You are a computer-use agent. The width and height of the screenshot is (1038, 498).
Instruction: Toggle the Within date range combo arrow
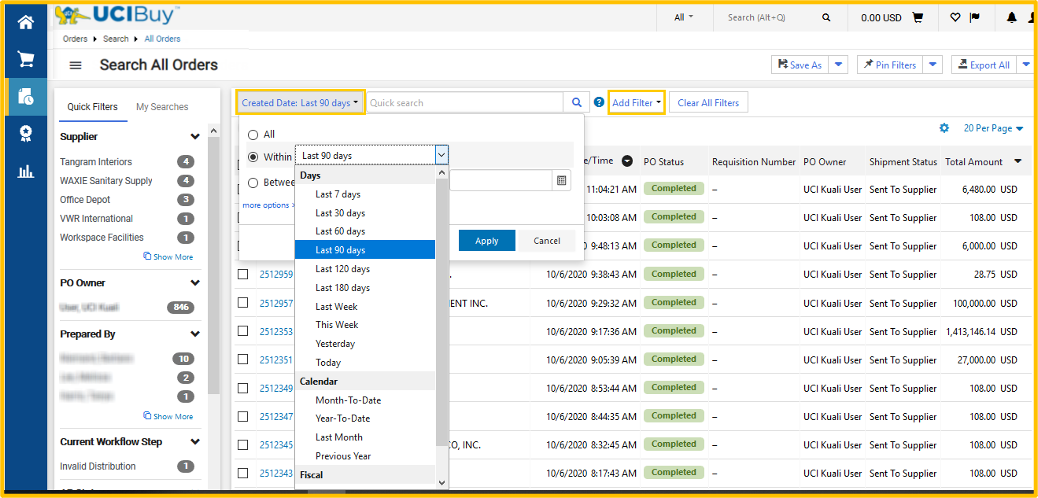tap(442, 156)
